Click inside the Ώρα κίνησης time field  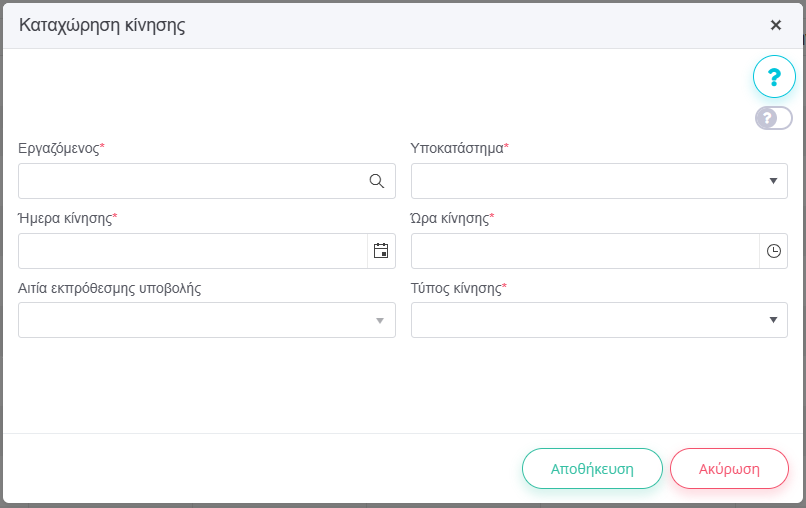pyautogui.click(x=584, y=251)
